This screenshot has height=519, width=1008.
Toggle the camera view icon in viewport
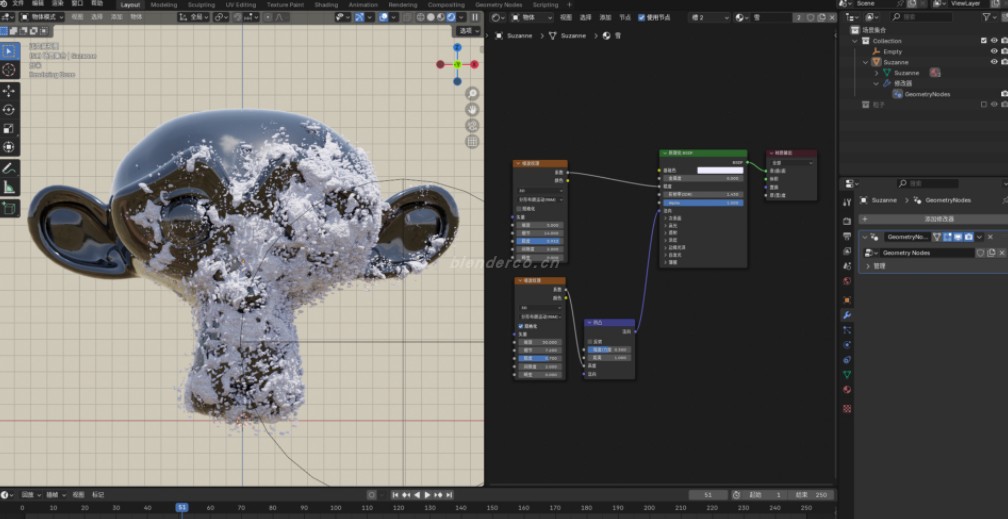472,125
